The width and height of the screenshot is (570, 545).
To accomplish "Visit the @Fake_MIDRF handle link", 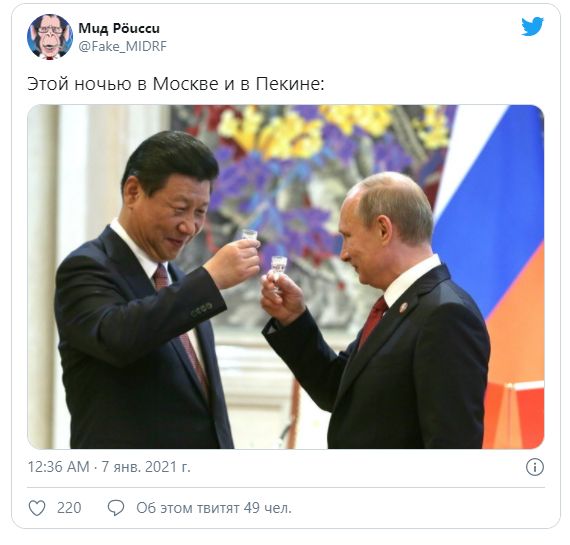I will coord(123,46).
